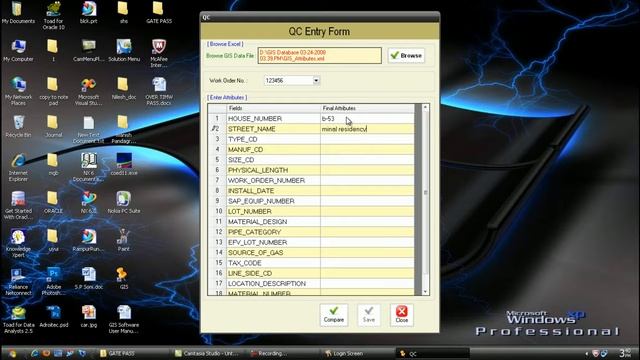Viewport: 640px width, 360px height.
Task: Open Nokia PC Suite icon
Action: coord(124,202)
